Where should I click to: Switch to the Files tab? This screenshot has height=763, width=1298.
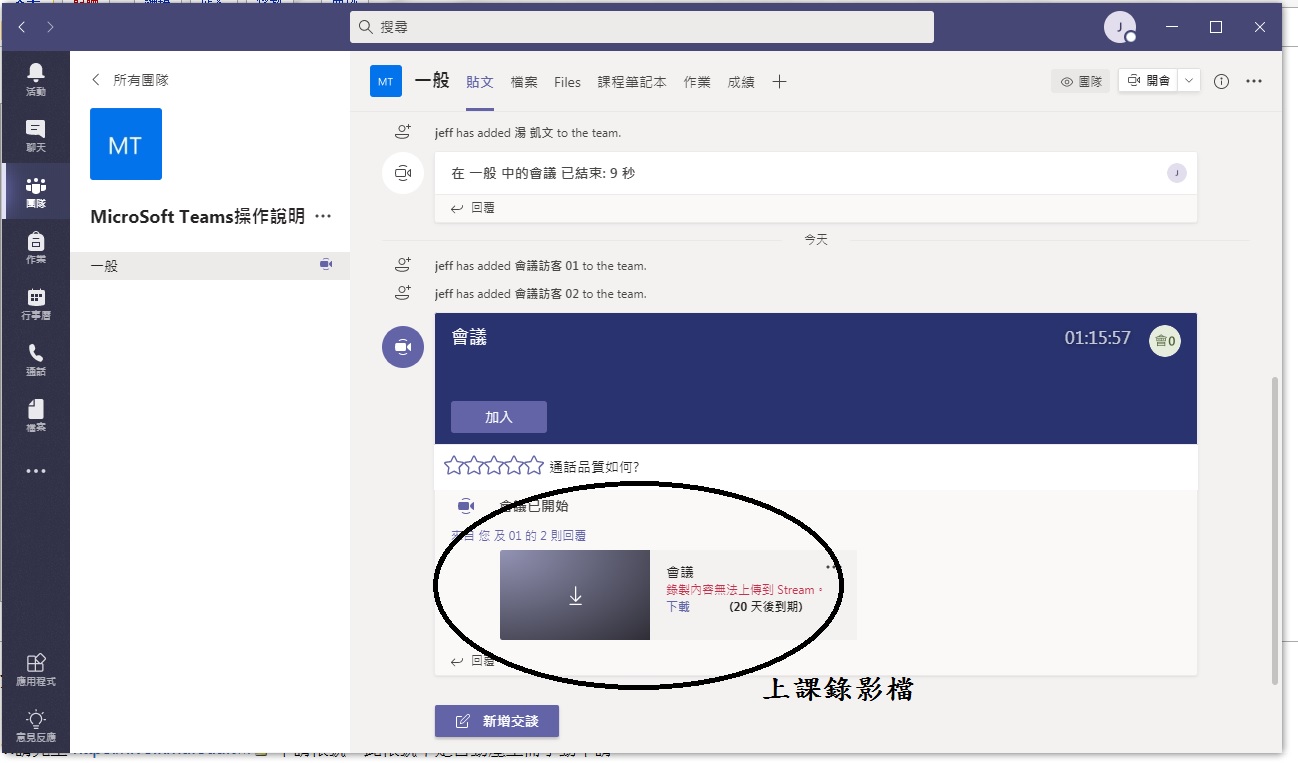point(567,82)
